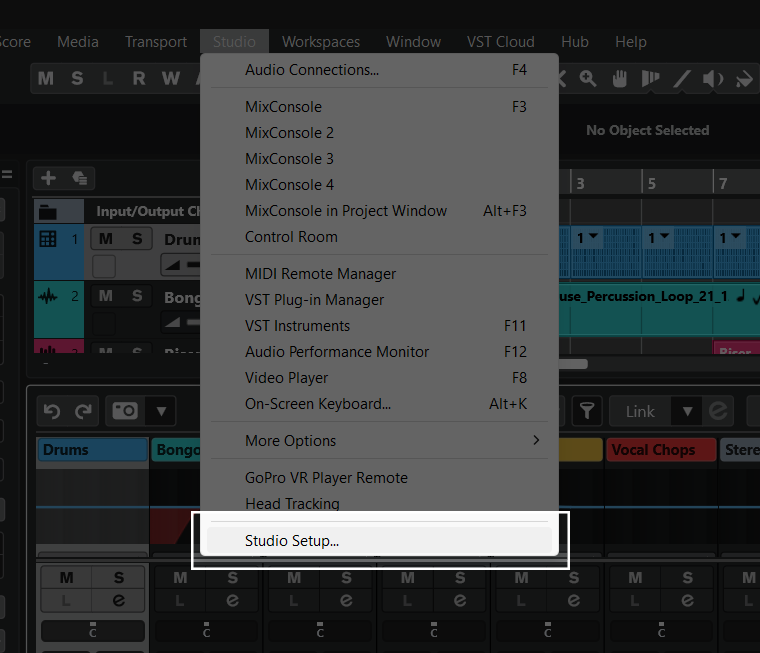Choose MixConsole in Project Window
Image resolution: width=760 pixels, height=653 pixels.
point(379,211)
